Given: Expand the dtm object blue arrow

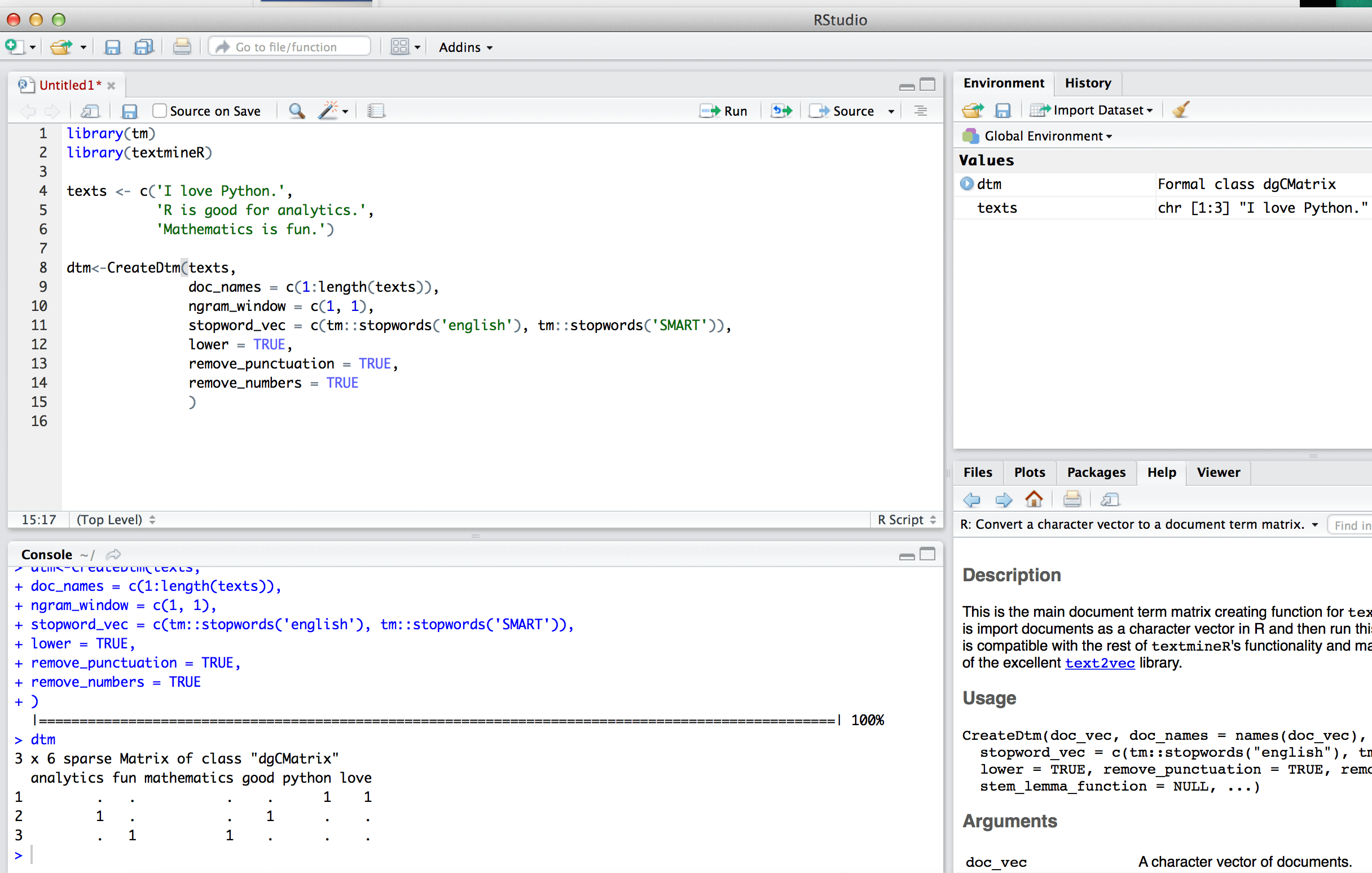Looking at the screenshot, I should click(x=966, y=184).
